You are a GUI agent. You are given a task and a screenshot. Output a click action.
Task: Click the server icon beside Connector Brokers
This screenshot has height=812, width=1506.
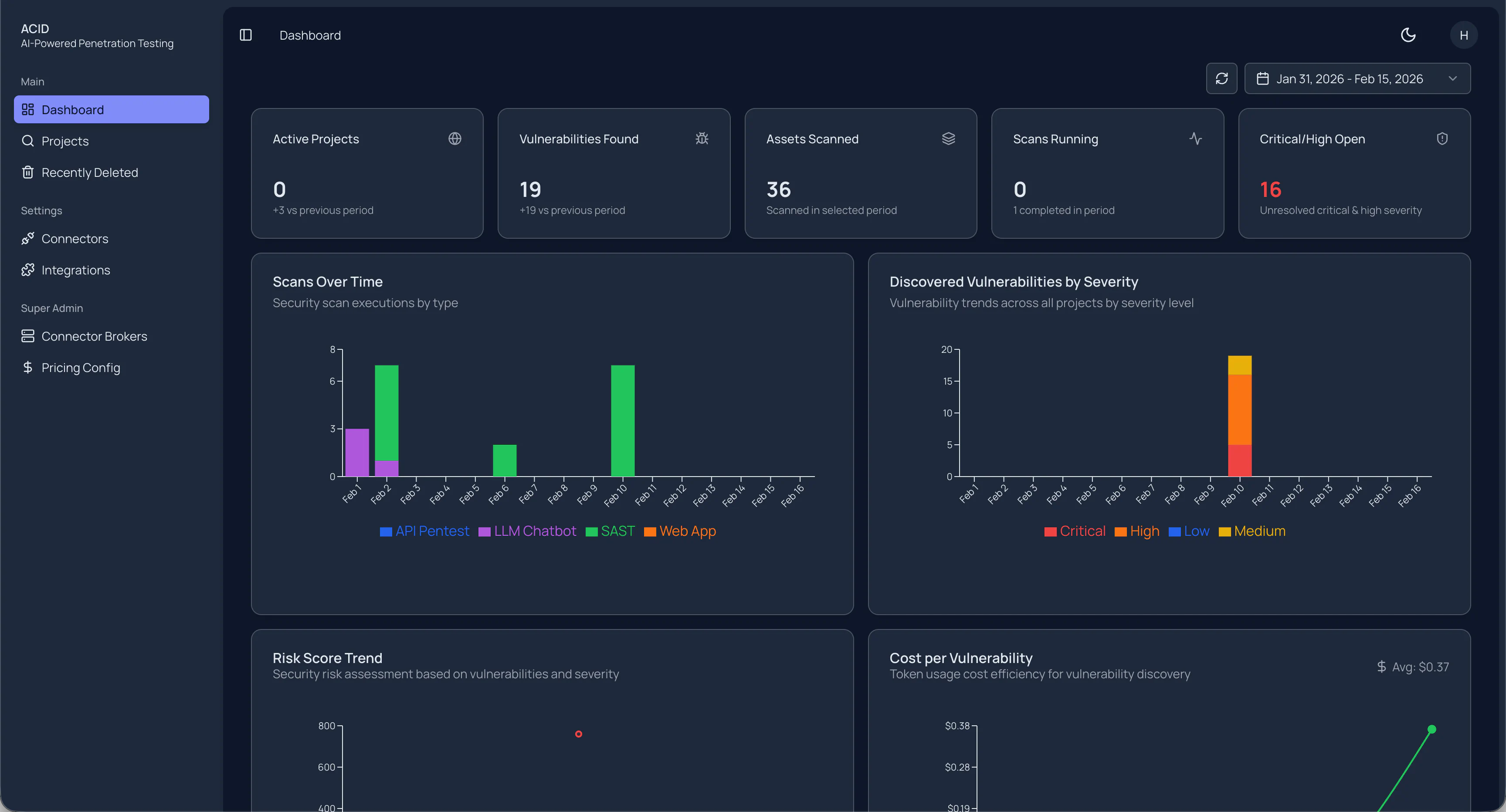coord(27,336)
